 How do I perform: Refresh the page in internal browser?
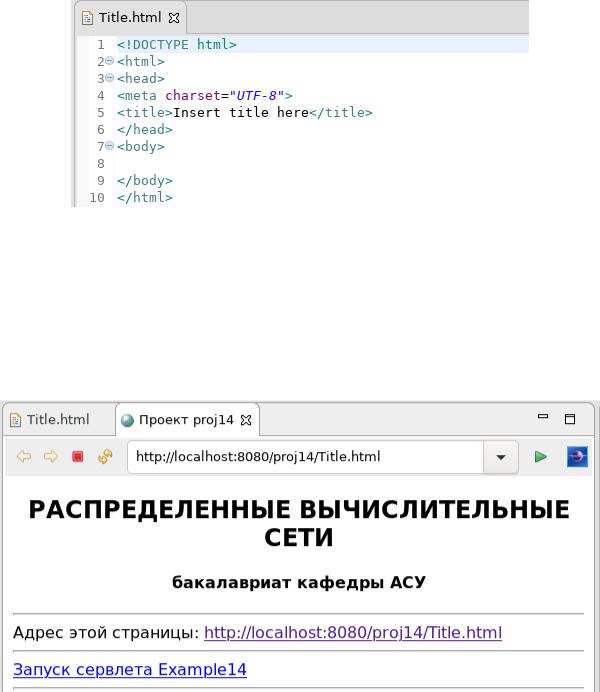click(x=105, y=456)
